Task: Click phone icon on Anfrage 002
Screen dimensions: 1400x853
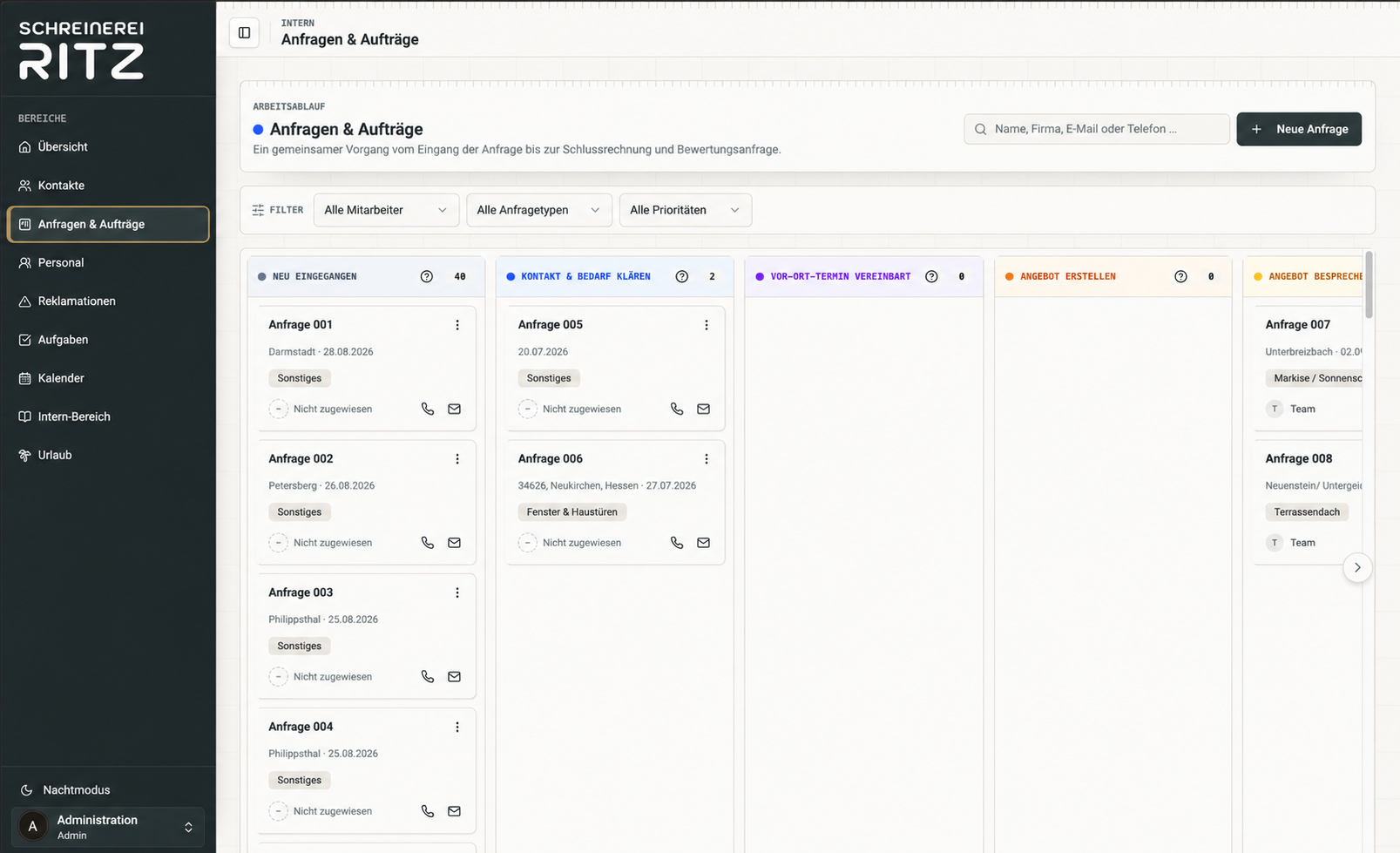Action: click(x=427, y=543)
